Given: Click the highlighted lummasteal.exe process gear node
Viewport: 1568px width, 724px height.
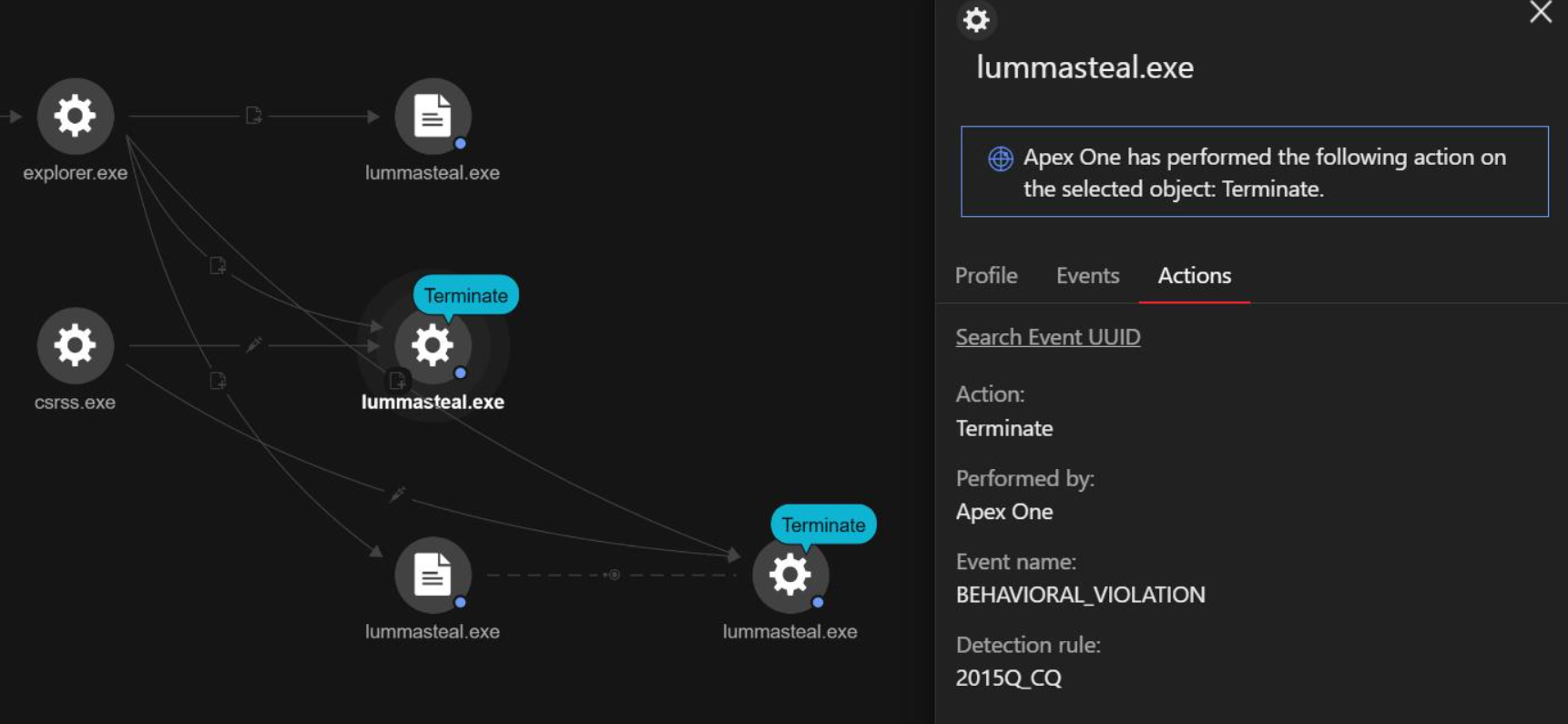Looking at the screenshot, I should tap(433, 345).
